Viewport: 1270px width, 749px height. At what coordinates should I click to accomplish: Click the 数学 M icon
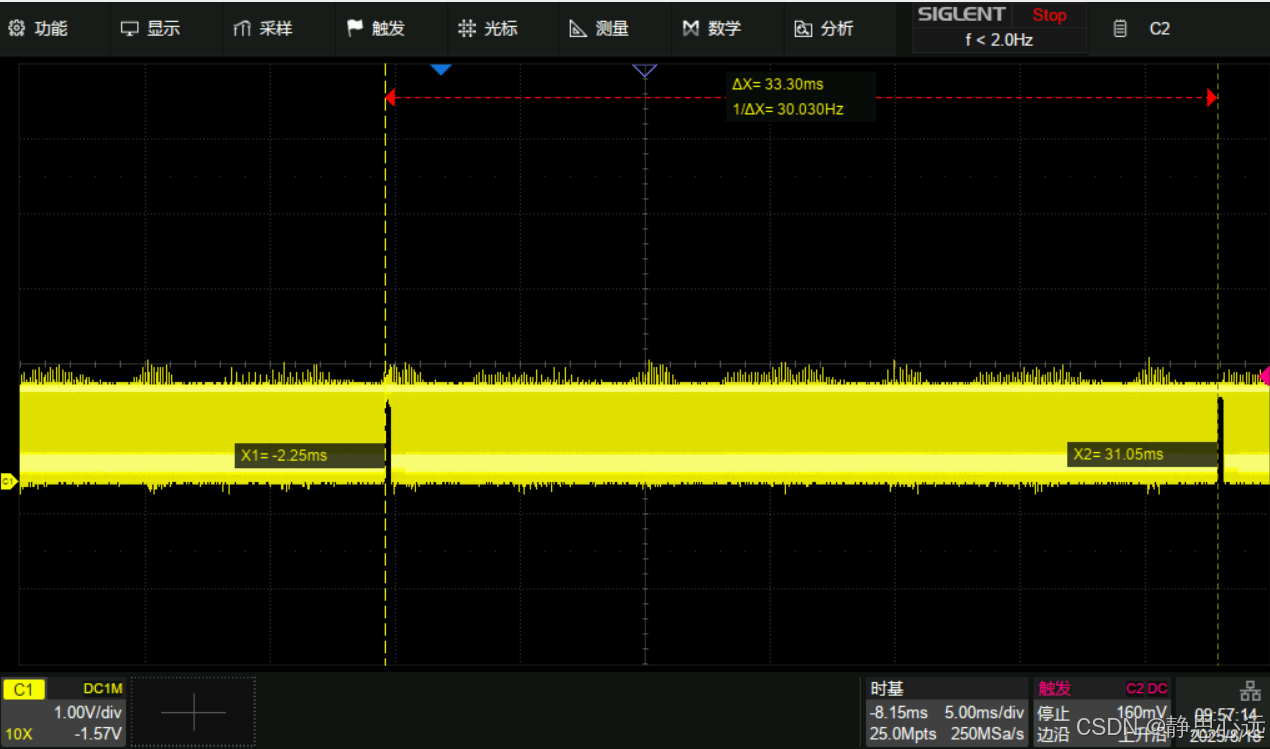690,29
